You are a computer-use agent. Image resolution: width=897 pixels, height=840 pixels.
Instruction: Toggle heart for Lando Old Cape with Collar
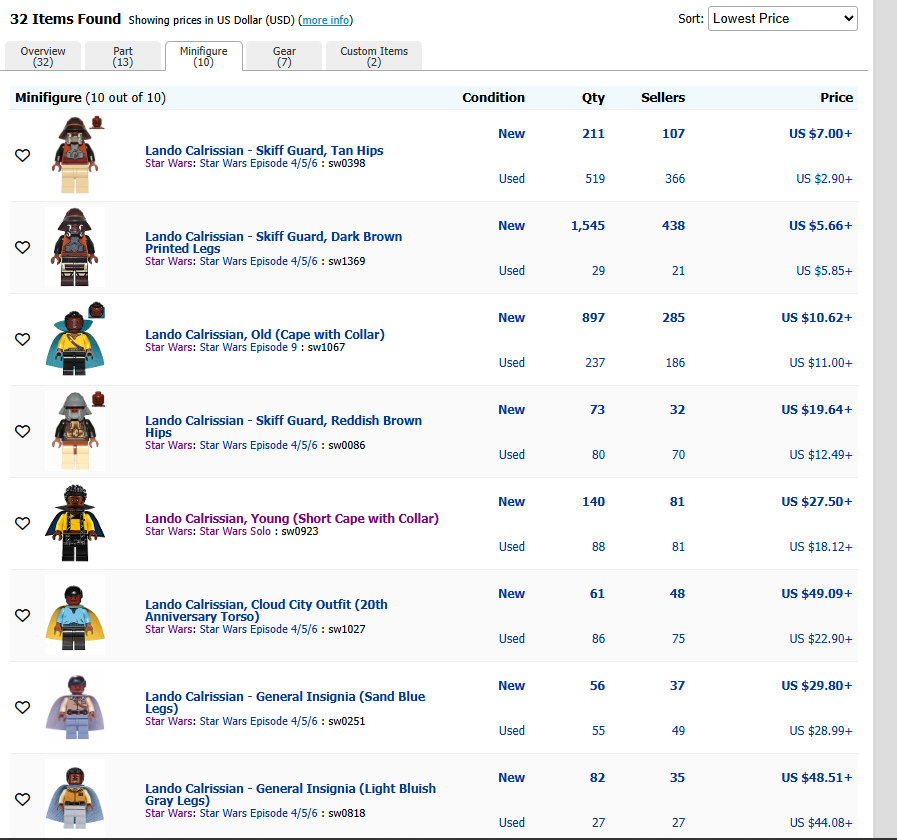22,339
